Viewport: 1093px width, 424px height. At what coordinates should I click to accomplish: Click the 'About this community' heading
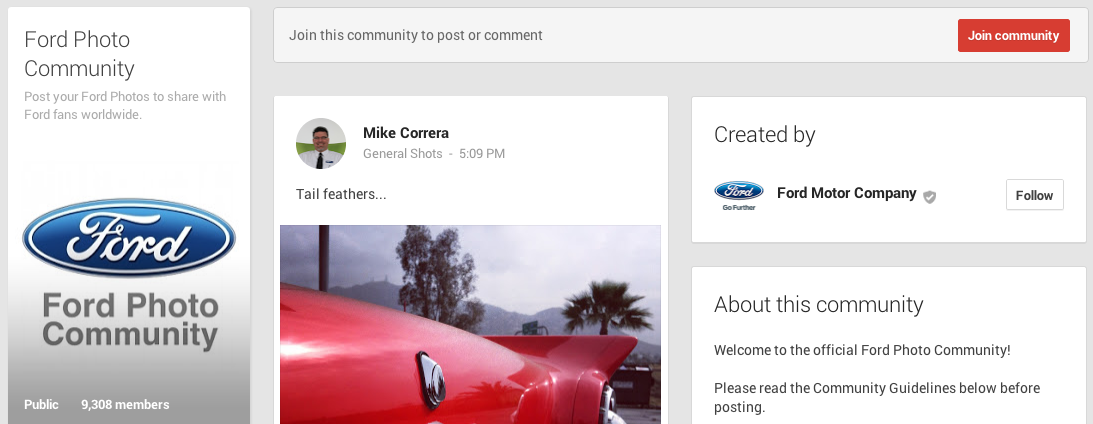[818, 305]
